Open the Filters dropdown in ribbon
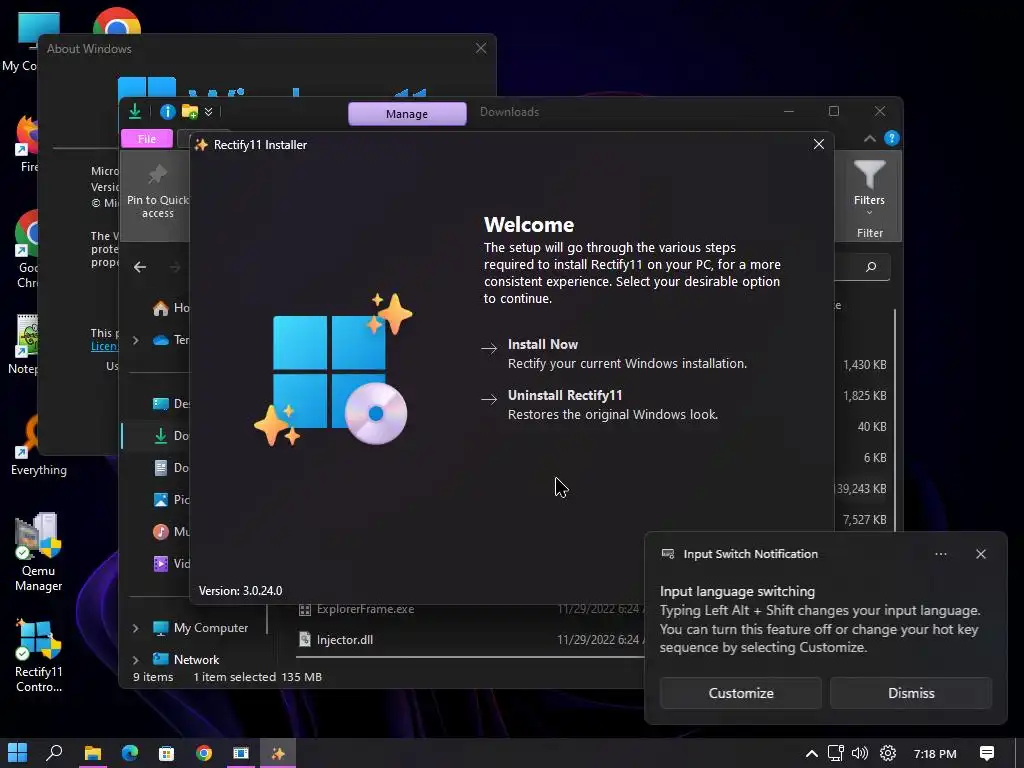The height and width of the screenshot is (768, 1024). 869,188
